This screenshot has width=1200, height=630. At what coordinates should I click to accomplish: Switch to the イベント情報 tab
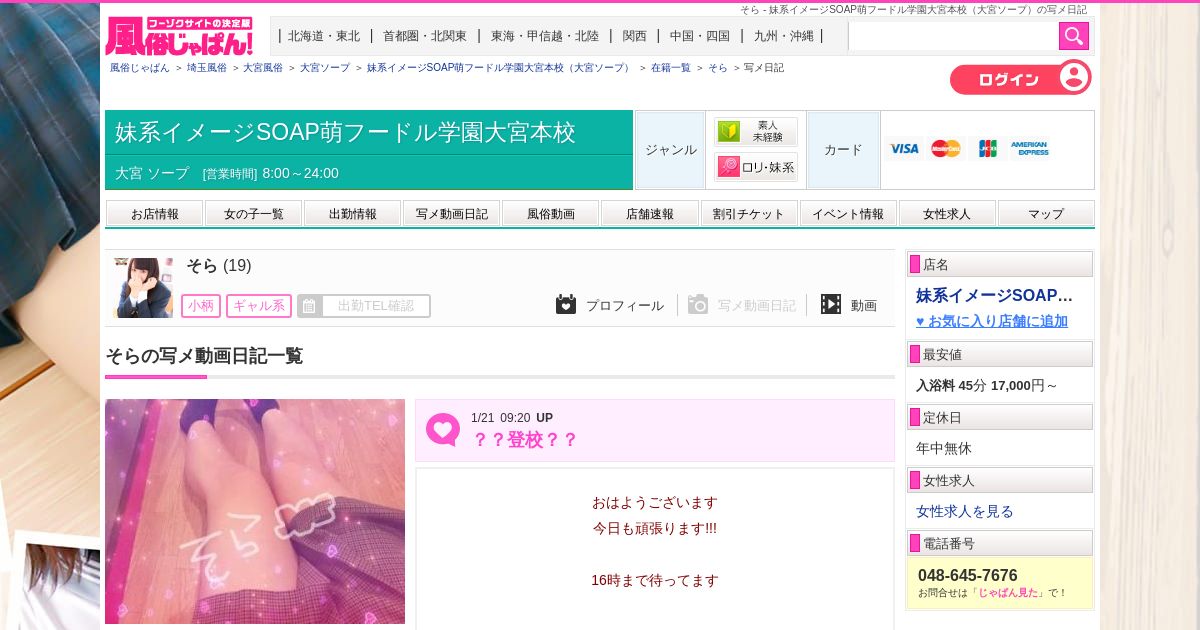(x=848, y=214)
